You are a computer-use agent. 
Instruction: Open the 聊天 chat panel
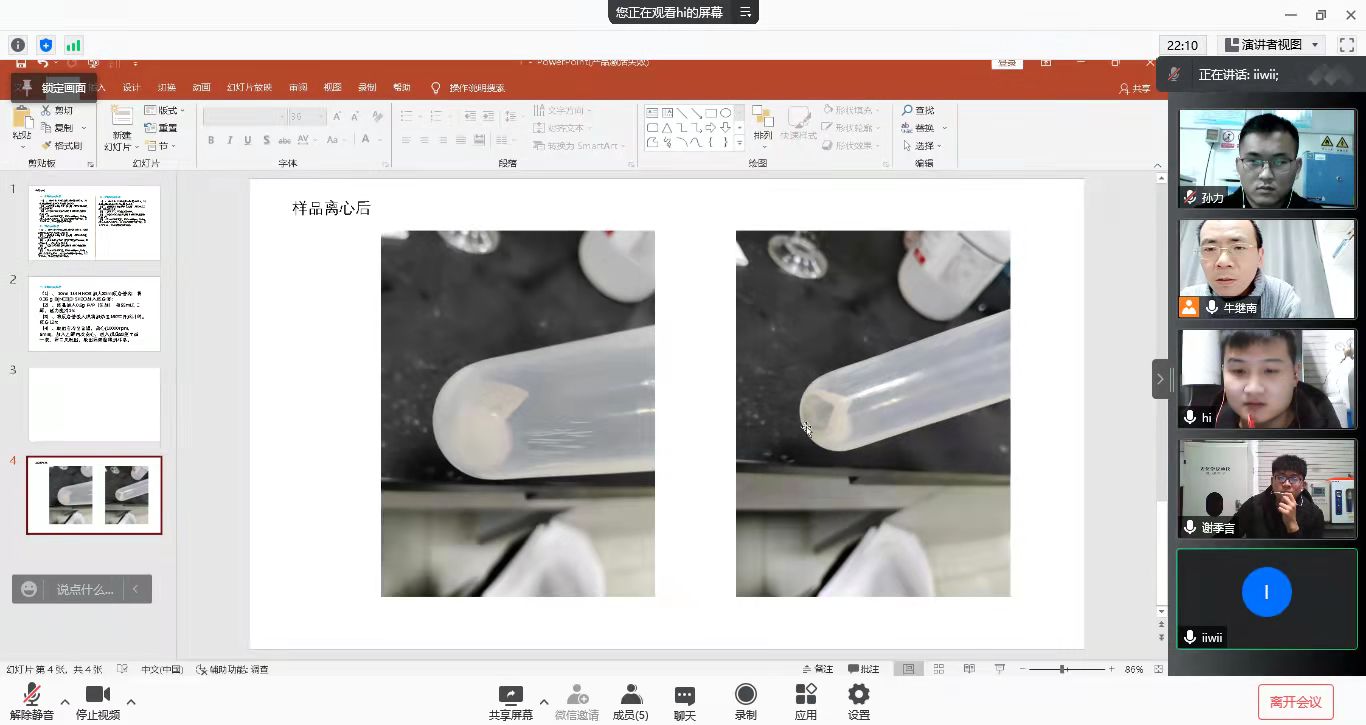(x=685, y=702)
